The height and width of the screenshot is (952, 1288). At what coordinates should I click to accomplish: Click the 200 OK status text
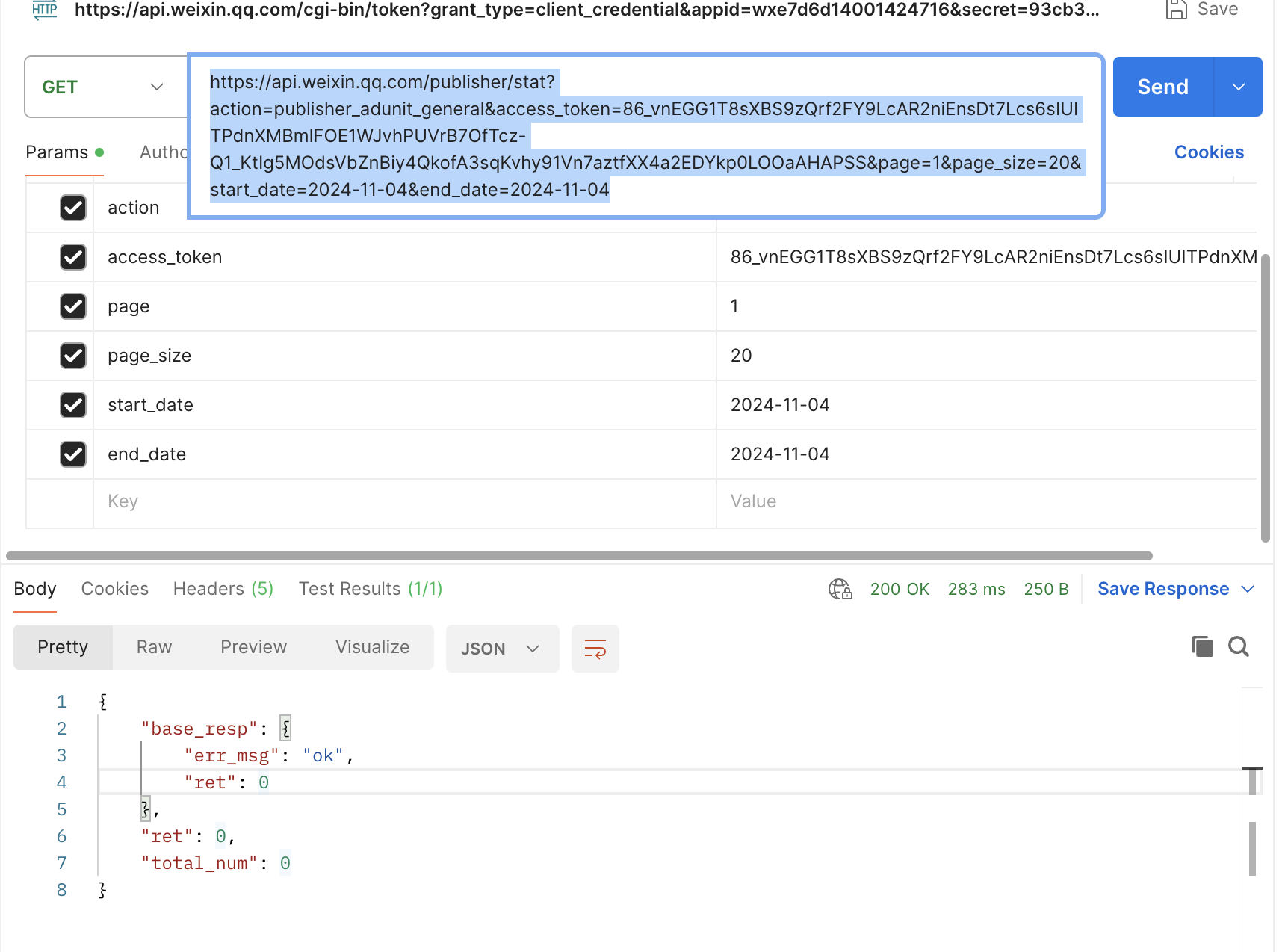(x=900, y=589)
